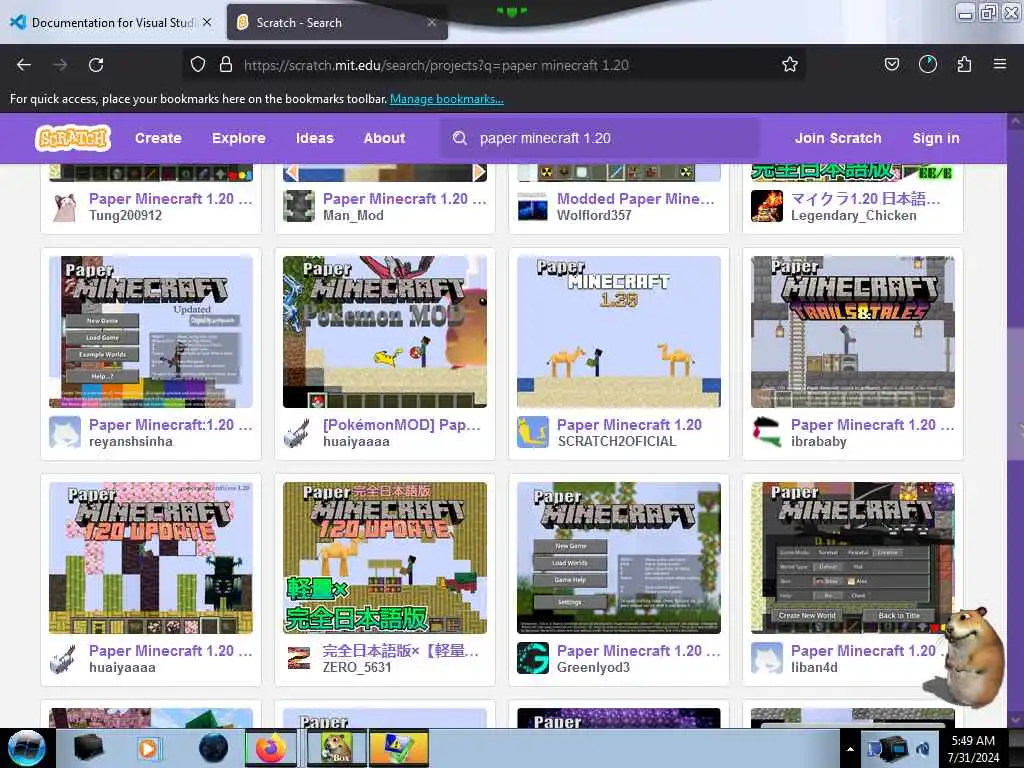Click hamster Box app in taskbar

pos(335,748)
